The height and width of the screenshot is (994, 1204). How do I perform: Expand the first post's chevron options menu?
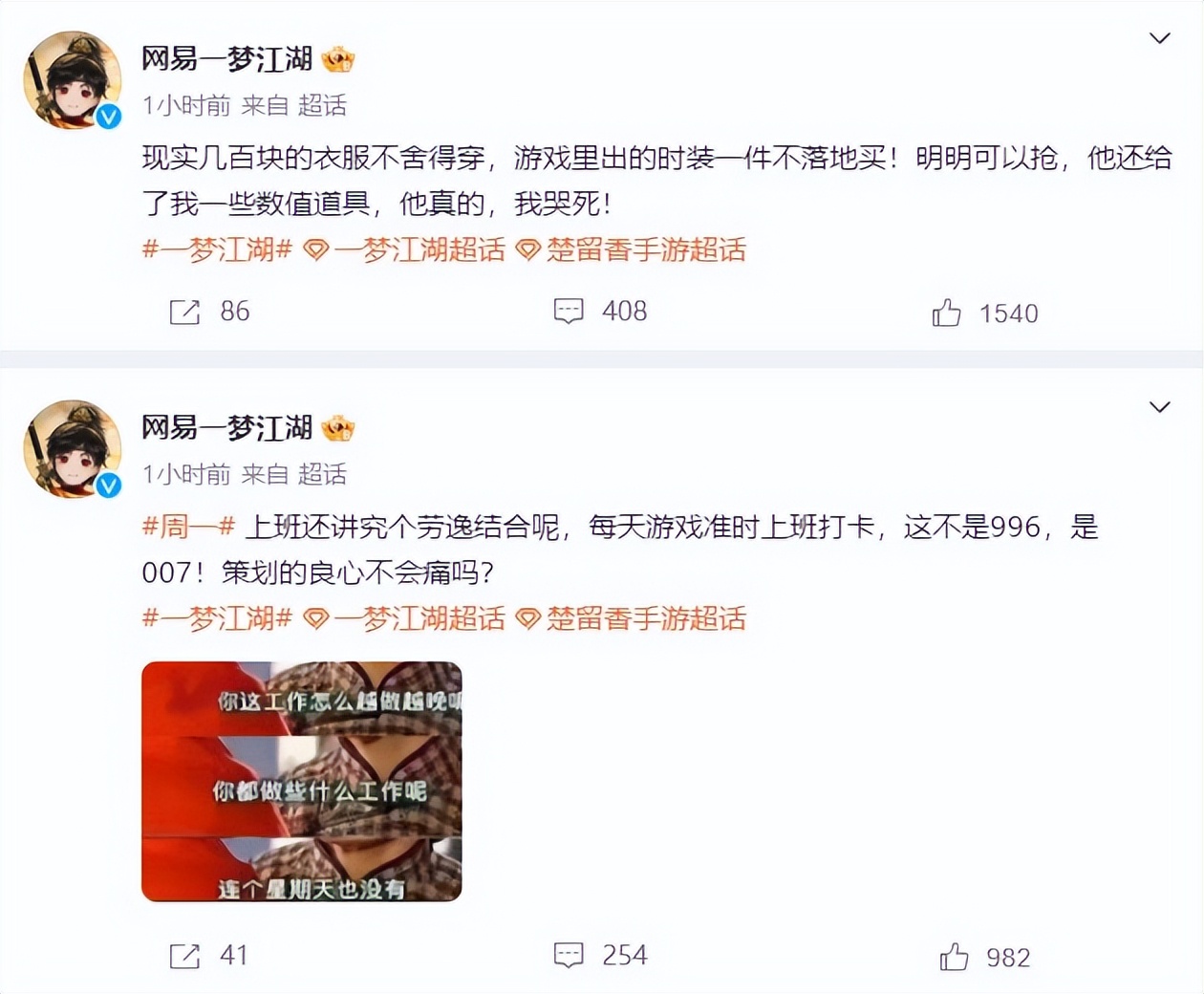point(1159,38)
